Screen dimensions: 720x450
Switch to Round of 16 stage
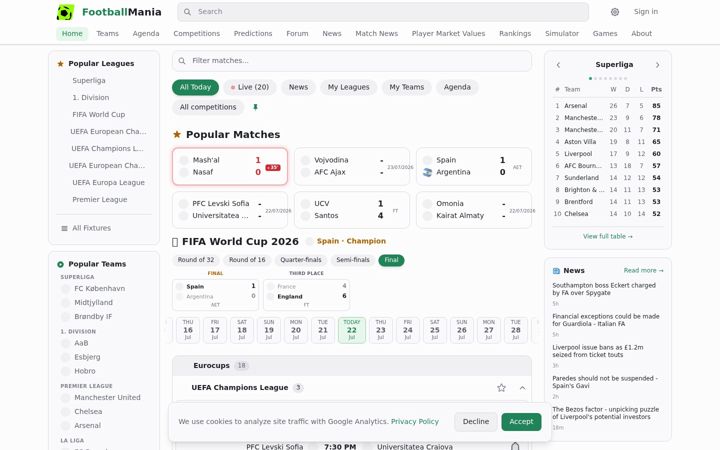point(247,260)
